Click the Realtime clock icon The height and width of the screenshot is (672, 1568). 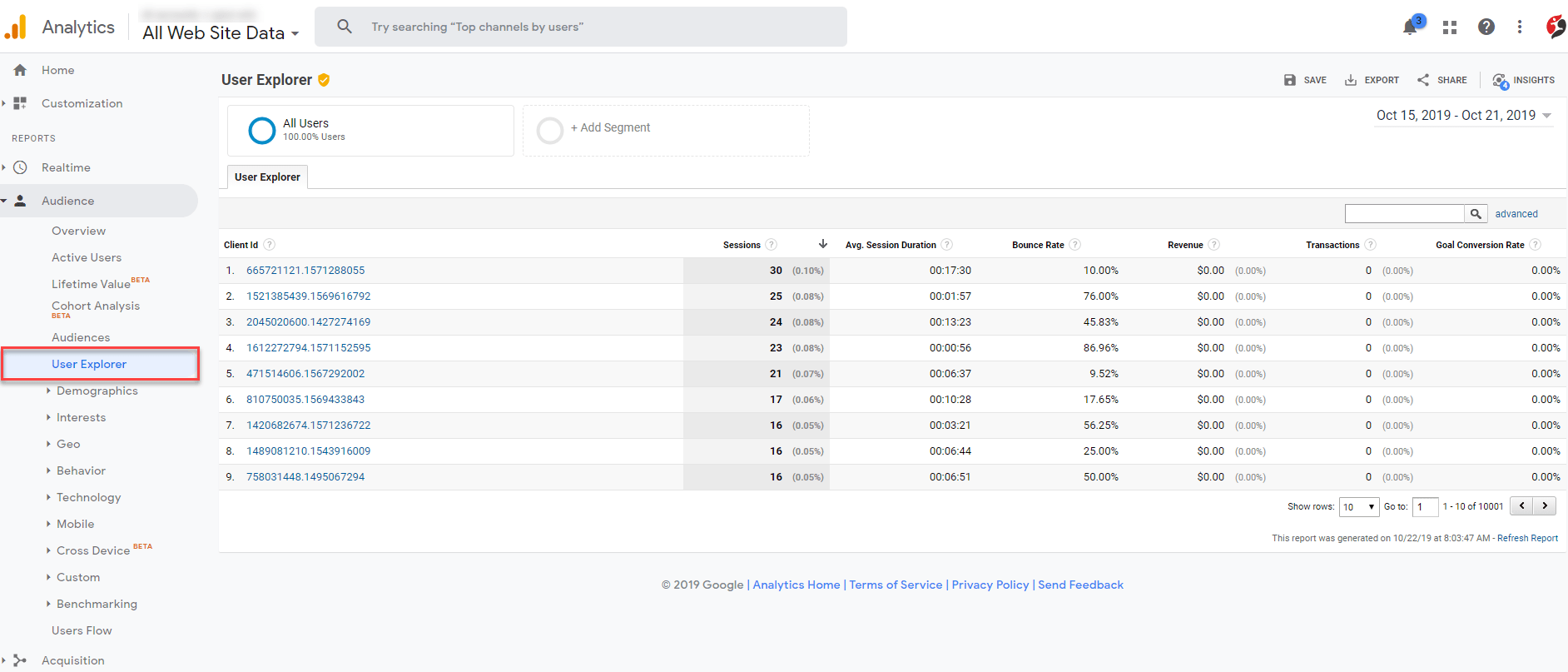click(x=20, y=167)
